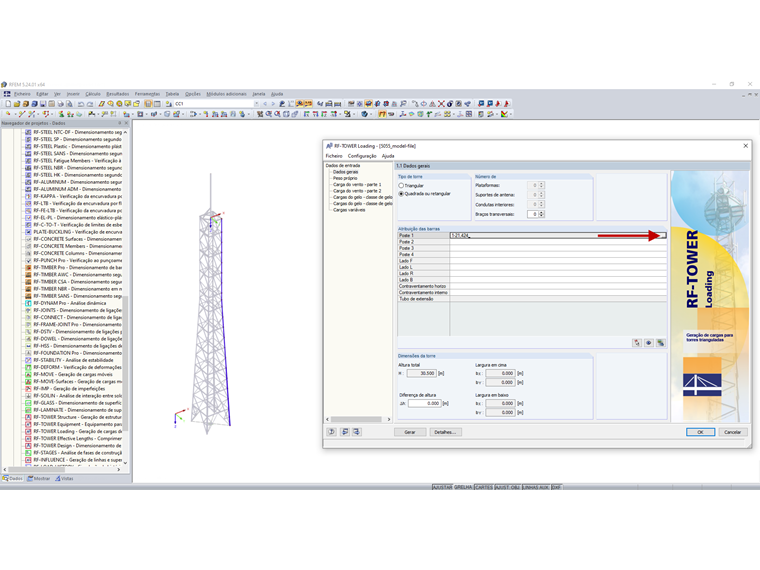760x570 pixels.
Task: Select RF-STABILITY module in navigator
Action: 73,360
